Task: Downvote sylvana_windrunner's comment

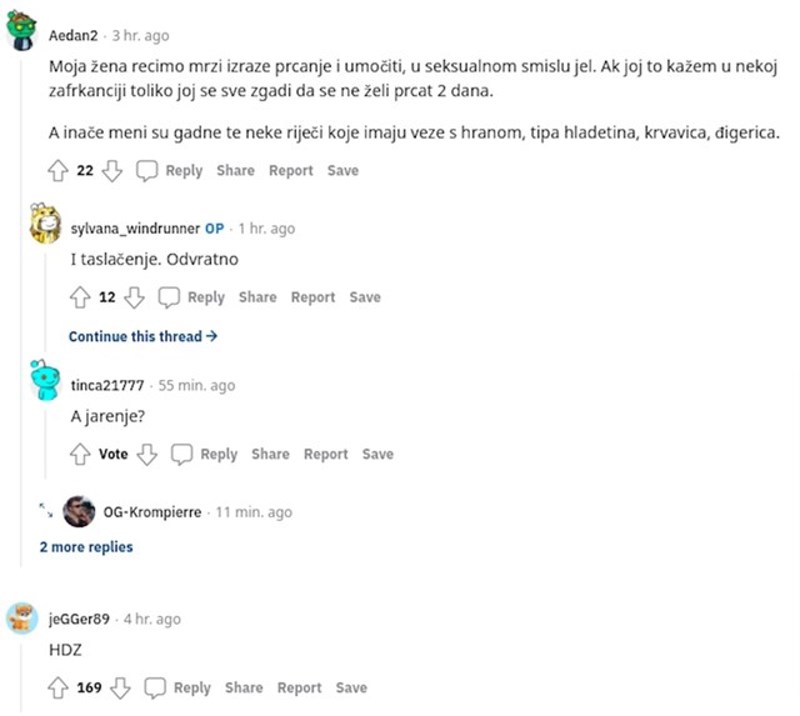Action: tap(135, 297)
